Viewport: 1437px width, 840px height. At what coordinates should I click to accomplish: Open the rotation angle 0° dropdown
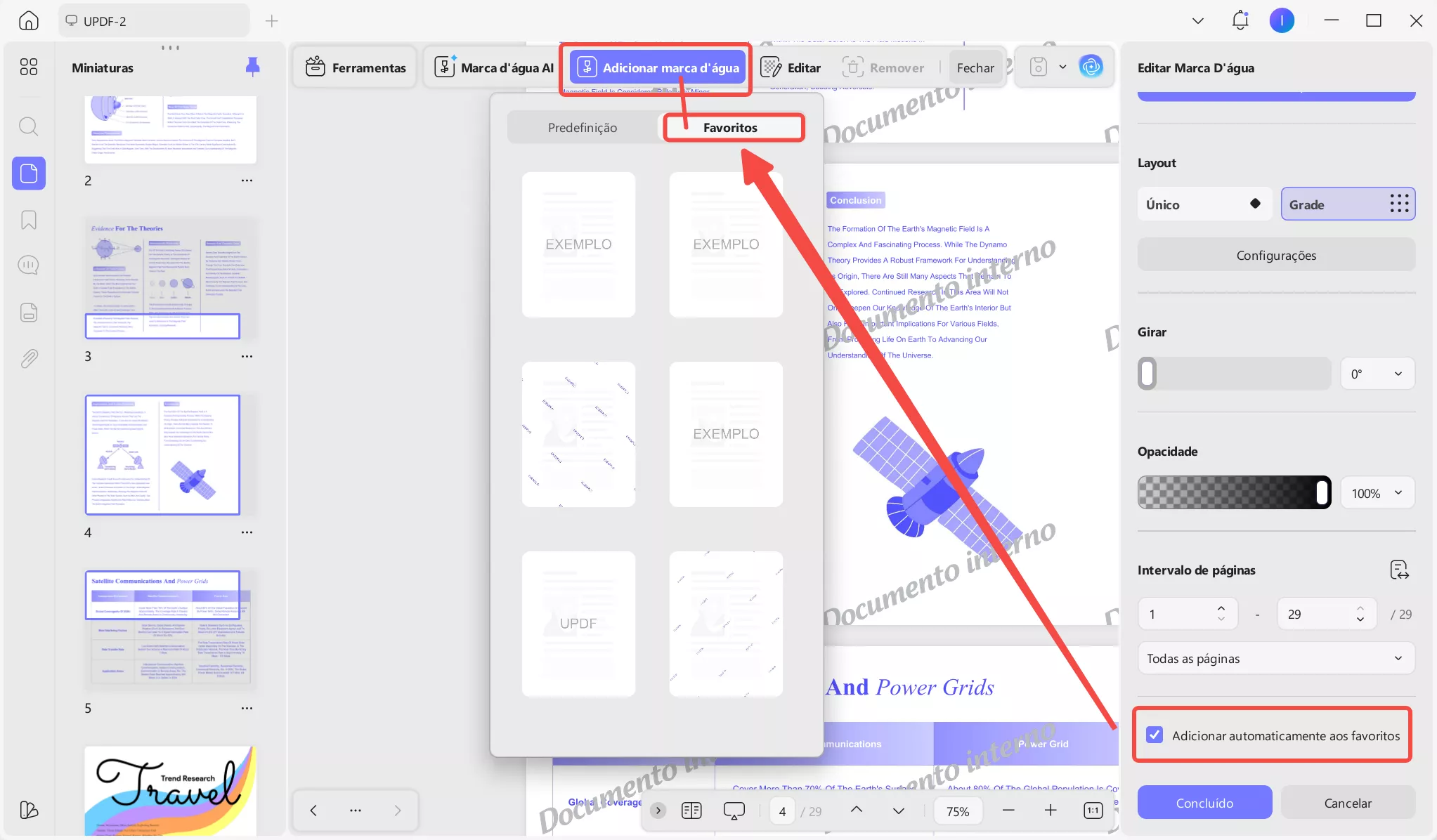1377,374
